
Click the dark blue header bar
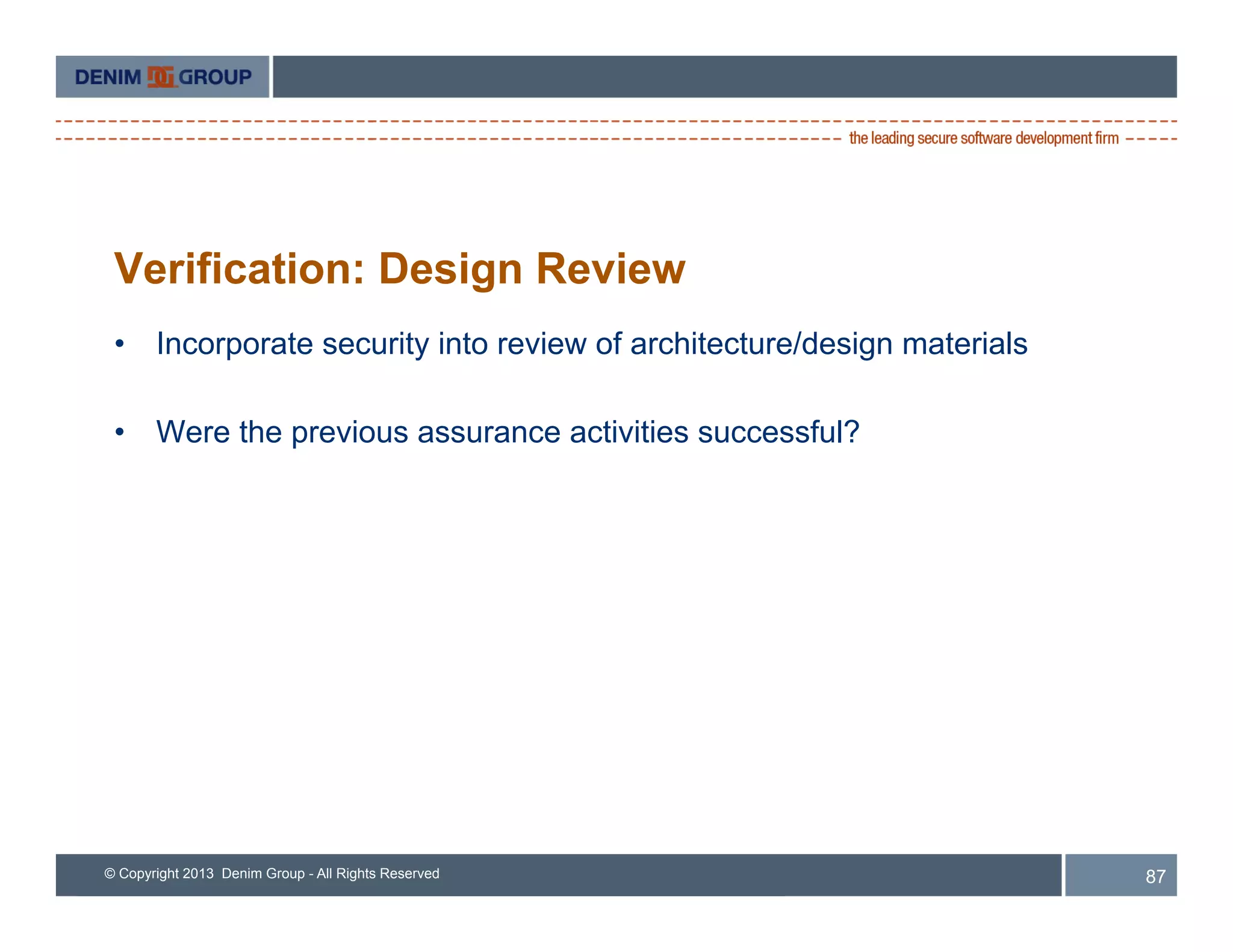pyautogui.click(x=724, y=76)
